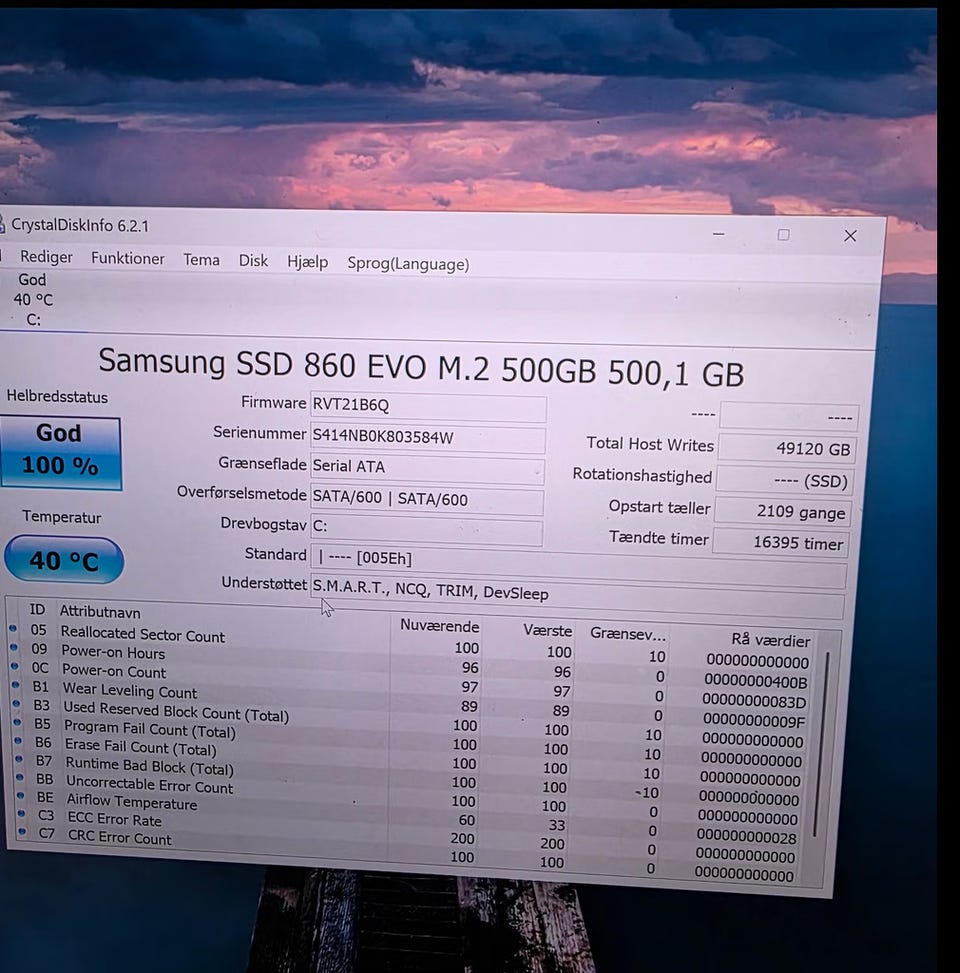Select the ECC Error Rate attribute name
The width and height of the screenshot is (960, 973).
coord(114,820)
